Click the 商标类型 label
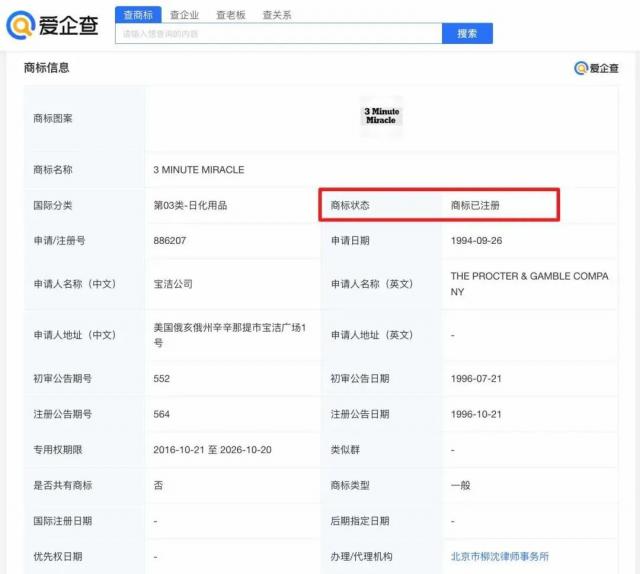This screenshot has height=574, width=640. (x=350, y=485)
